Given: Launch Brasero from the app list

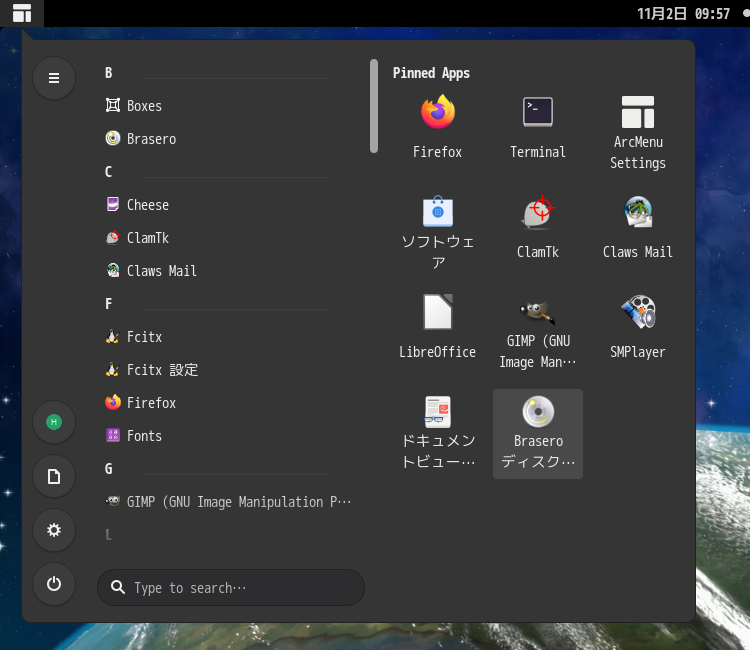Looking at the screenshot, I should click(x=230, y=139).
